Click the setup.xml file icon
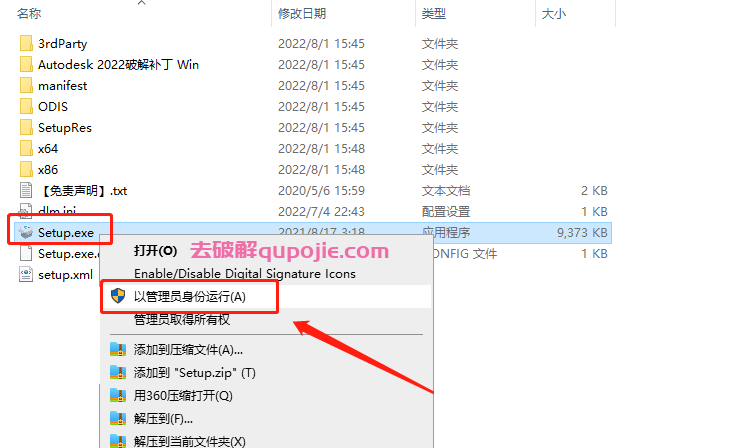 pos(26,274)
